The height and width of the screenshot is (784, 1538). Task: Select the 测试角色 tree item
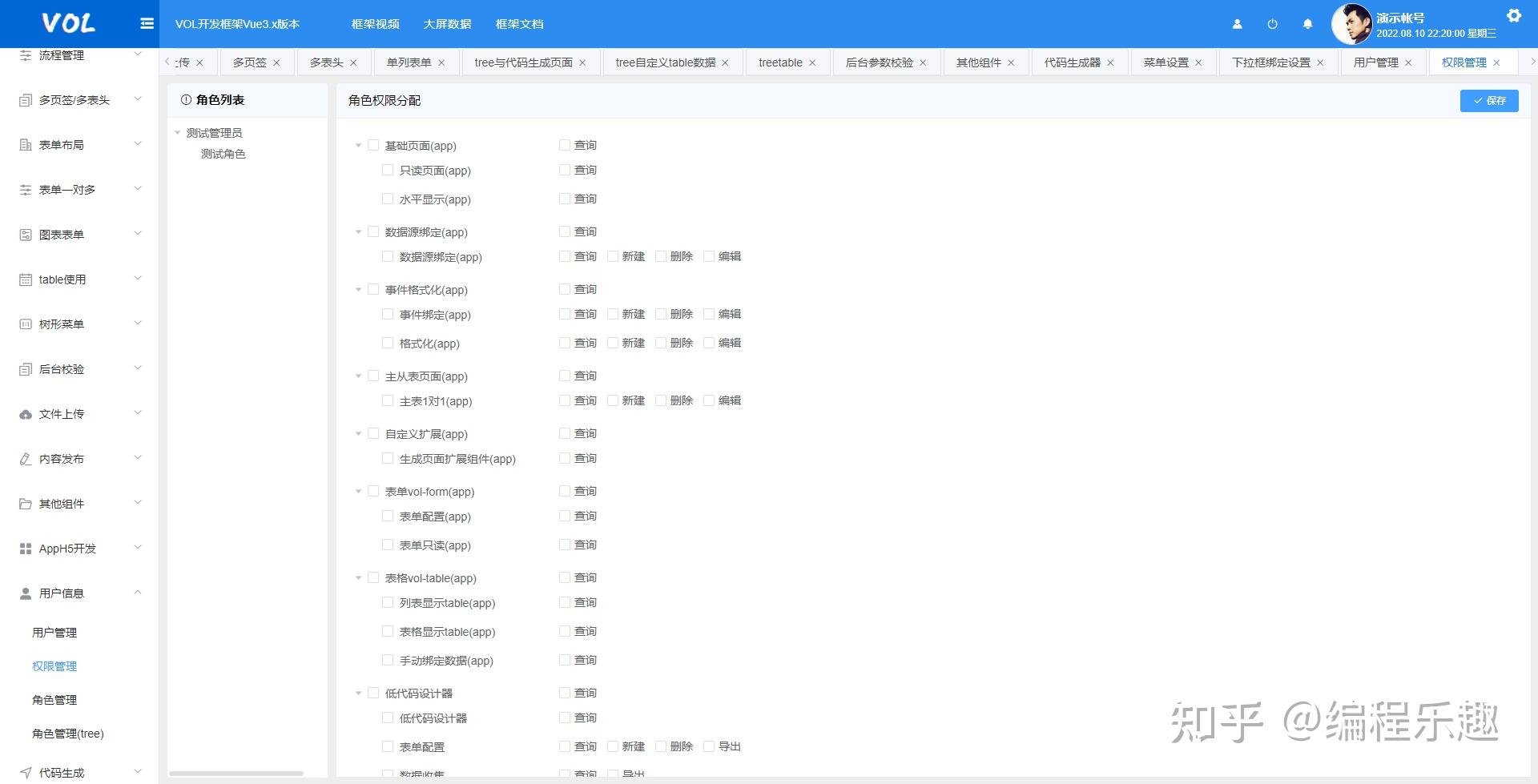[x=223, y=153]
